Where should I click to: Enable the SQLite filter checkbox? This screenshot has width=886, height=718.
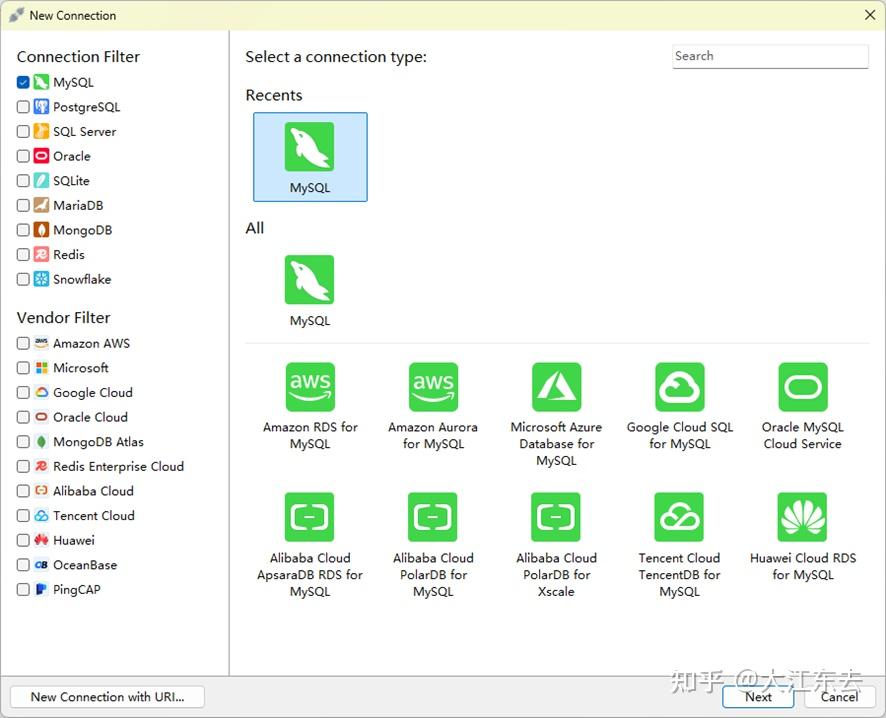click(x=23, y=181)
